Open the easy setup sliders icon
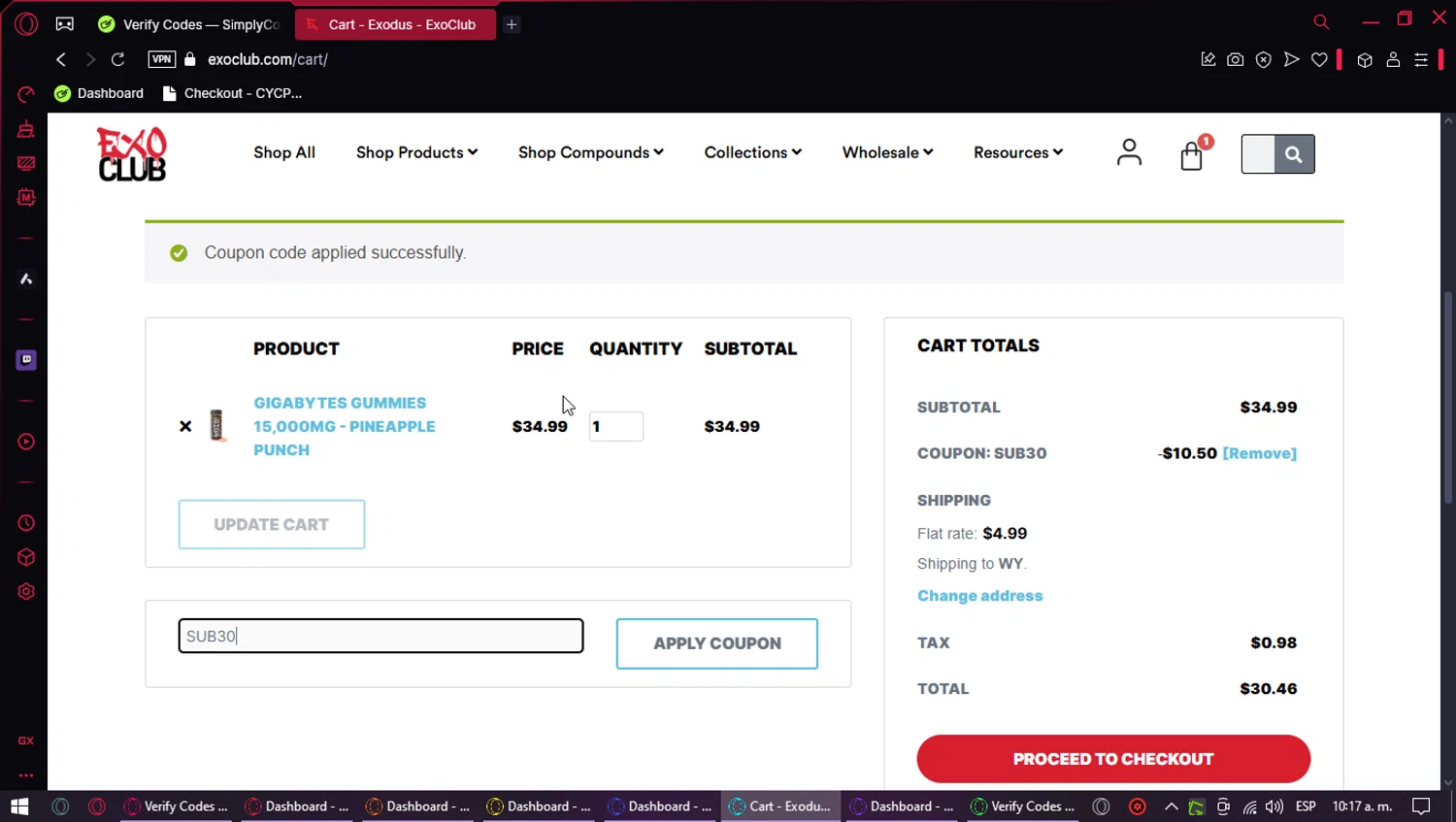The width and height of the screenshot is (1456, 822). tap(1421, 59)
